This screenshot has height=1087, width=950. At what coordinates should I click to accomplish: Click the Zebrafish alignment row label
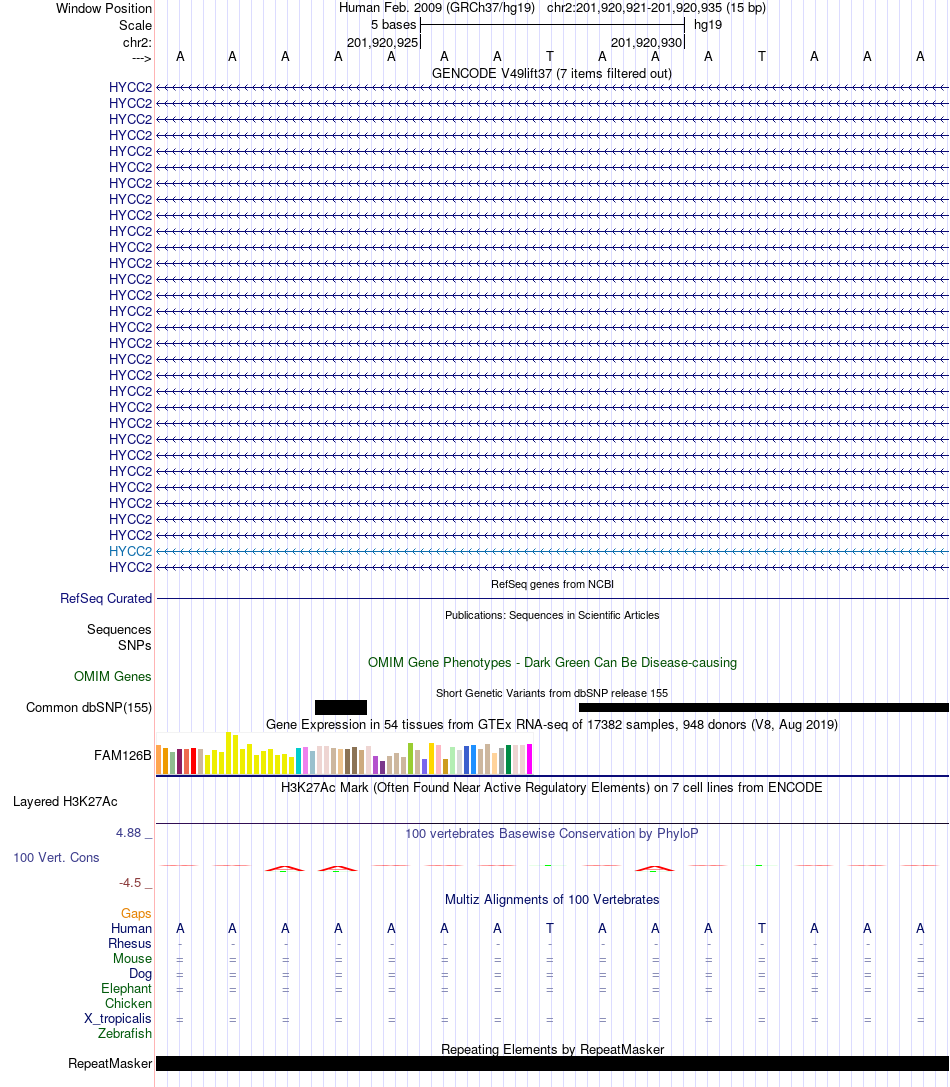[x=125, y=1034]
